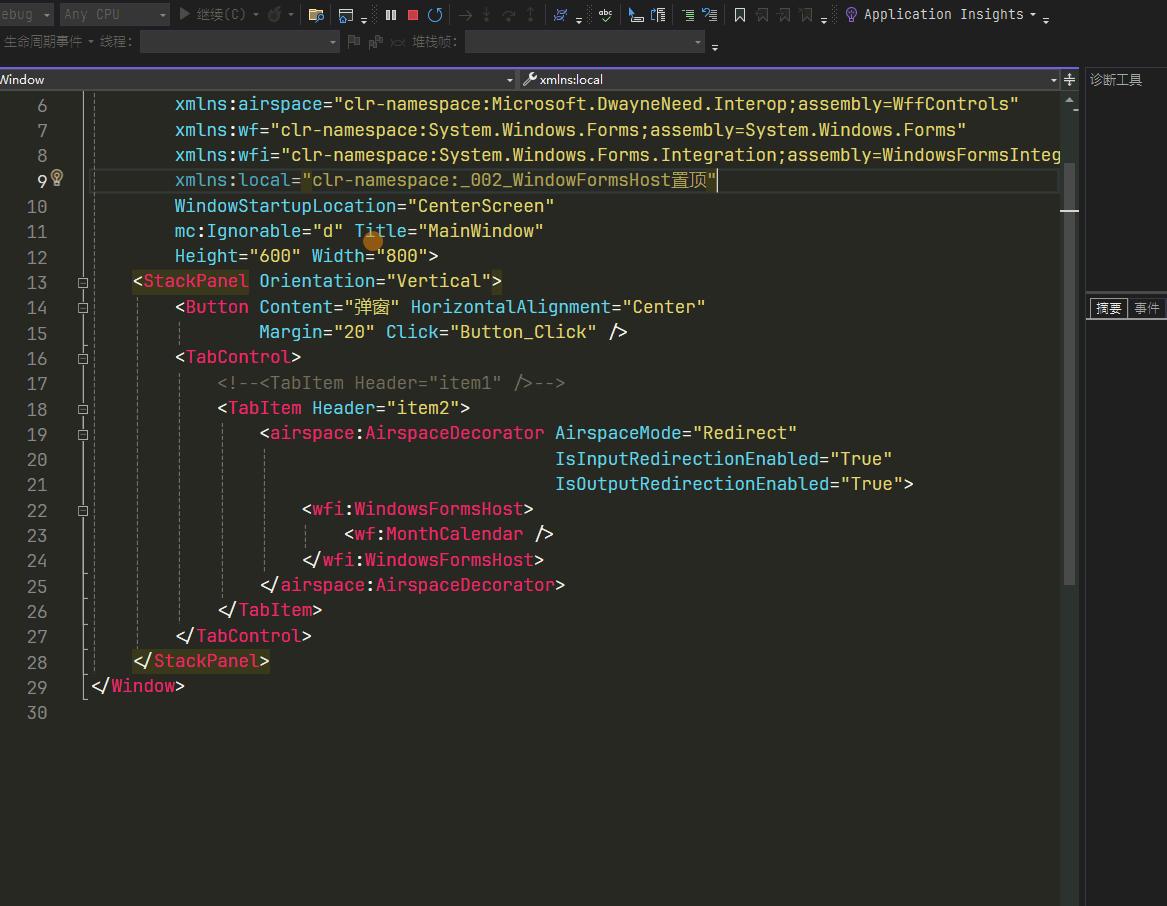This screenshot has width=1167, height=906.
Task: Click the lightbulb quick actions on line 9
Action: [57, 178]
